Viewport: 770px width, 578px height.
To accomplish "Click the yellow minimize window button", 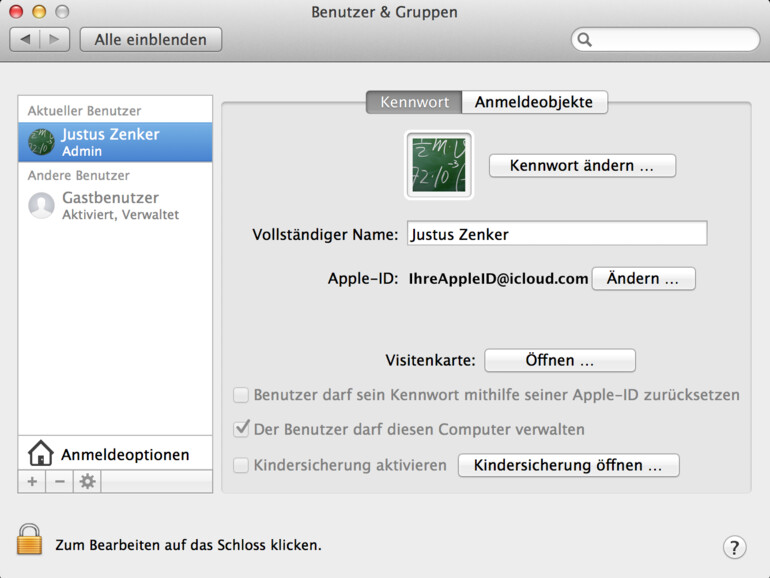I will [39, 11].
